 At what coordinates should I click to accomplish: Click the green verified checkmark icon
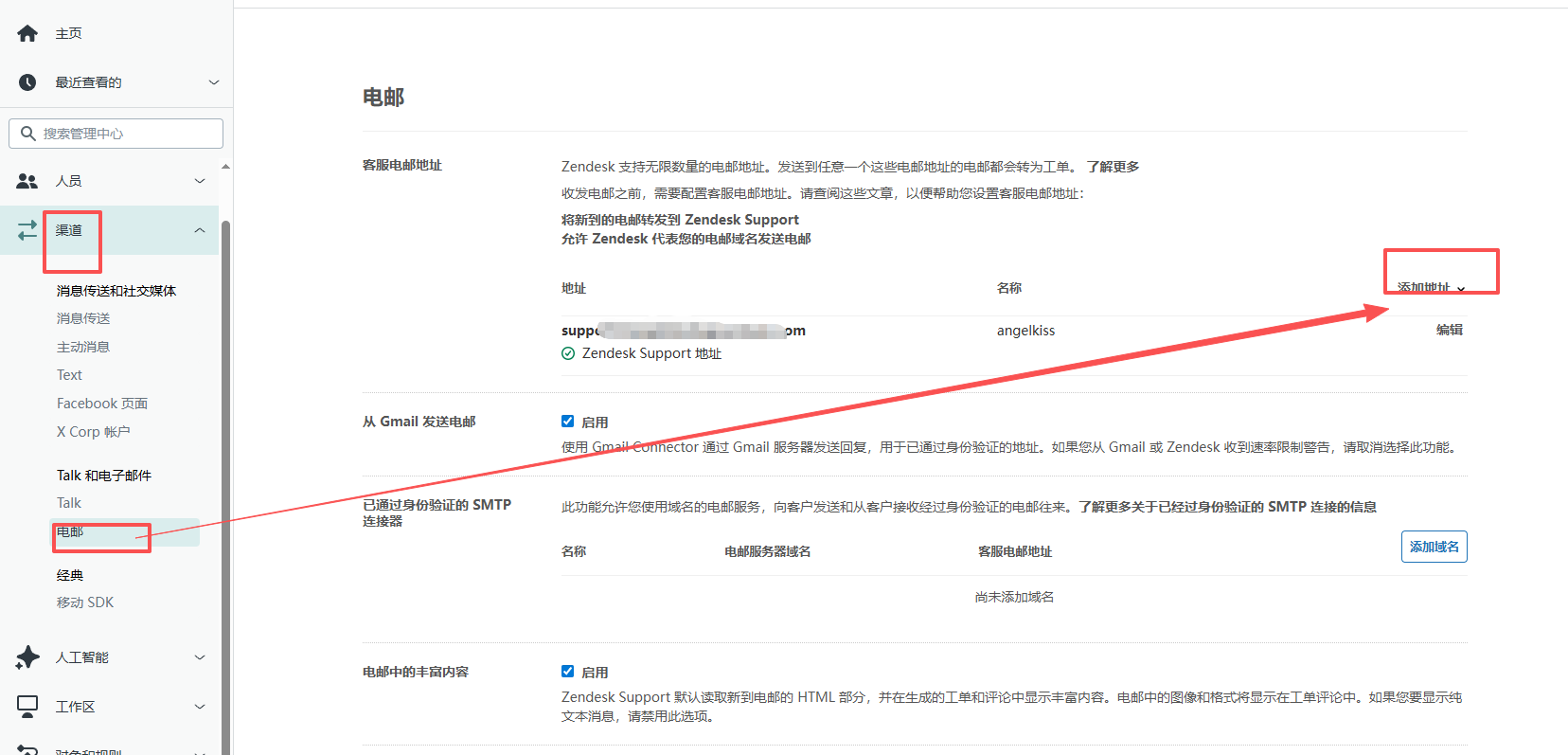pyautogui.click(x=568, y=353)
